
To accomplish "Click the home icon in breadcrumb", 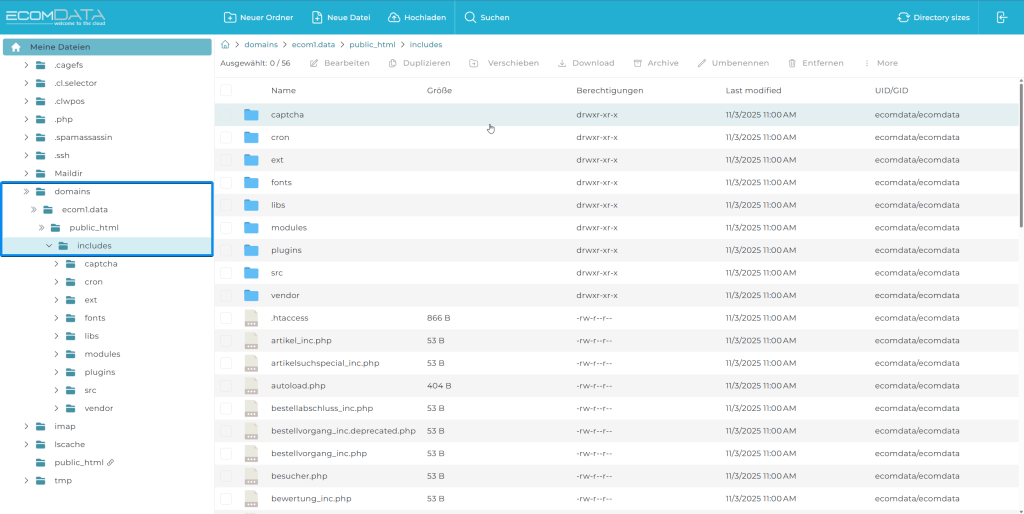I will 225,44.
